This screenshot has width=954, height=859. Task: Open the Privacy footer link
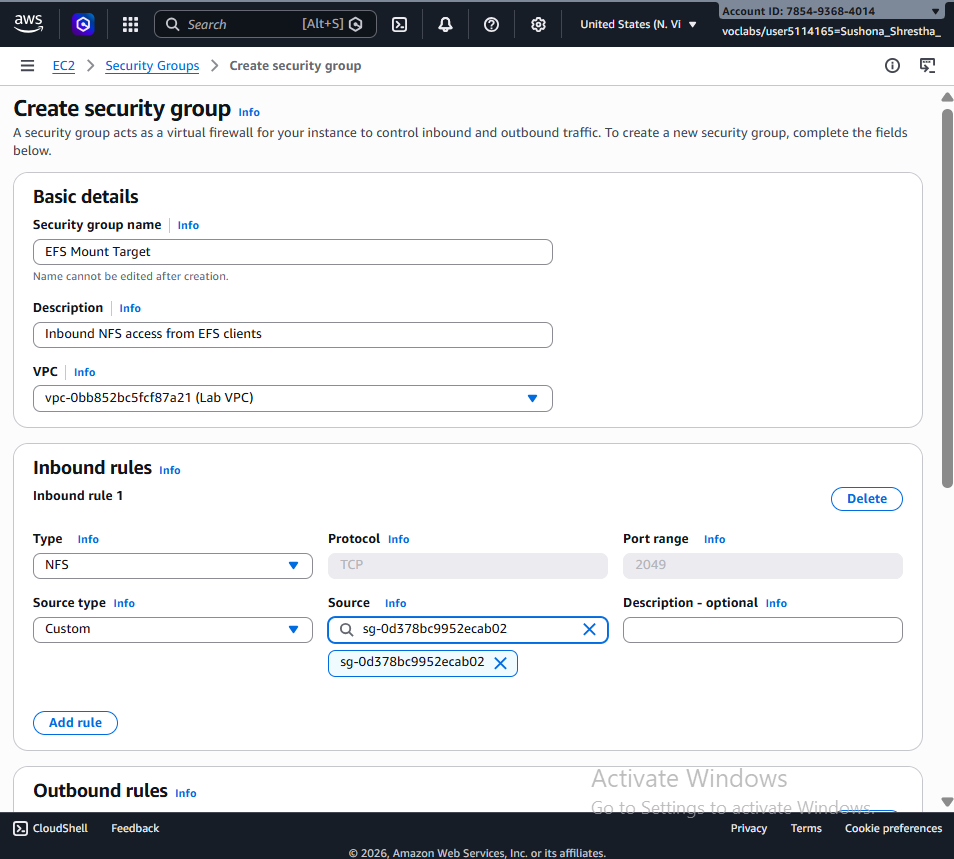pos(748,829)
